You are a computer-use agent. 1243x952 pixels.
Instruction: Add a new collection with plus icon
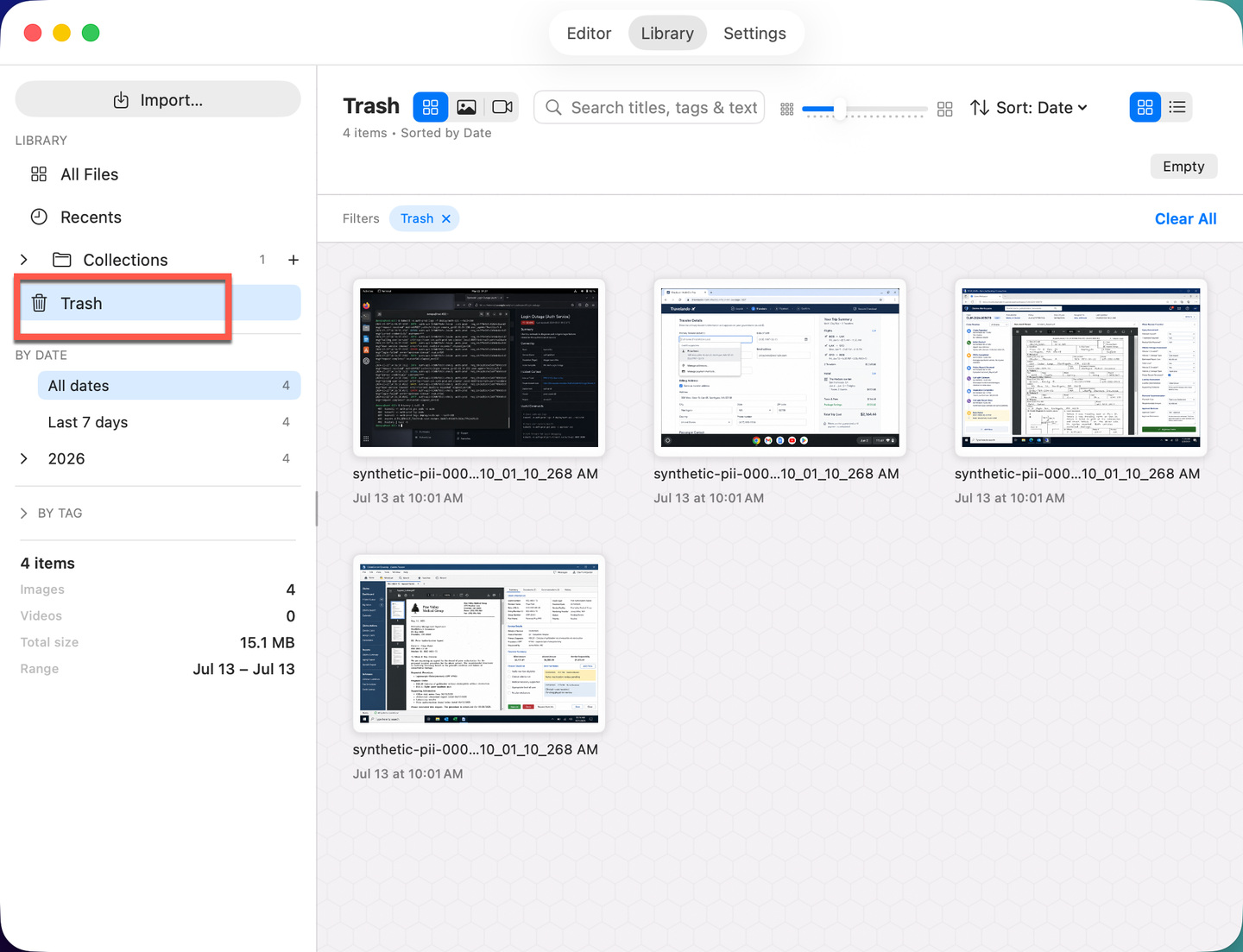293,260
